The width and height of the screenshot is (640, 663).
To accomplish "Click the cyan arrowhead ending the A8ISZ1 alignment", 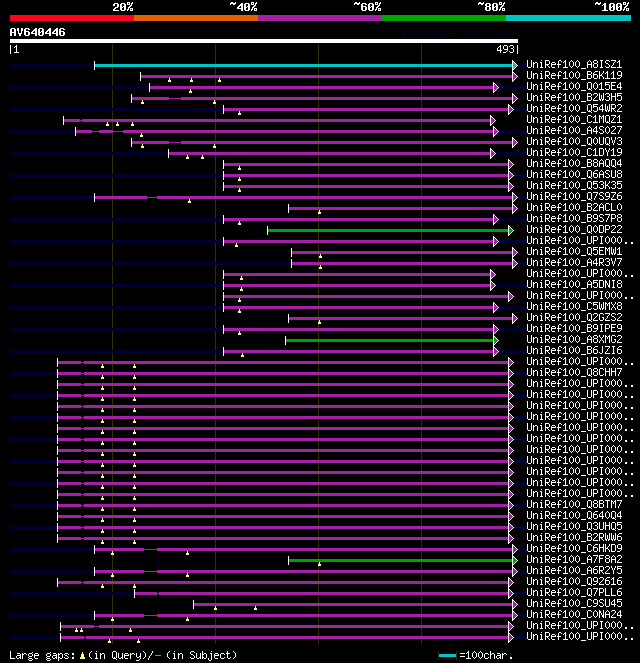I will 515,65.
